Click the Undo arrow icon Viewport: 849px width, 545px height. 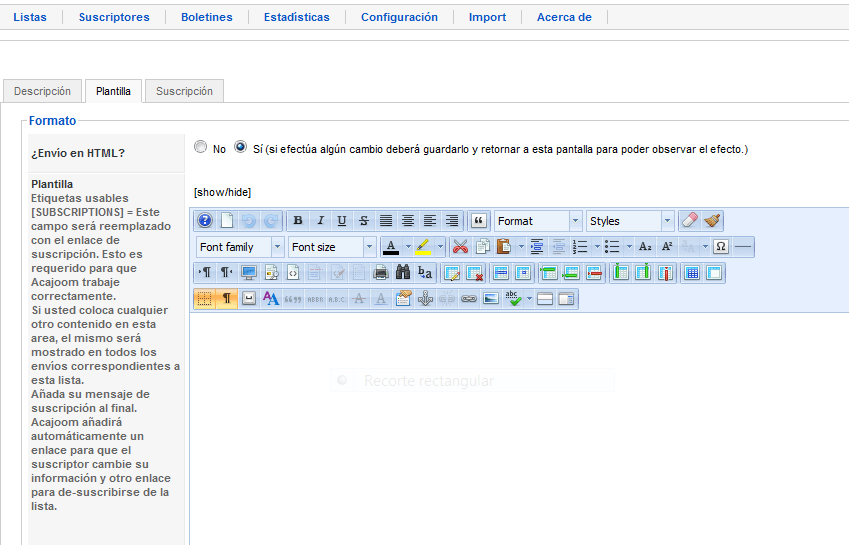click(x=249, y=221)
